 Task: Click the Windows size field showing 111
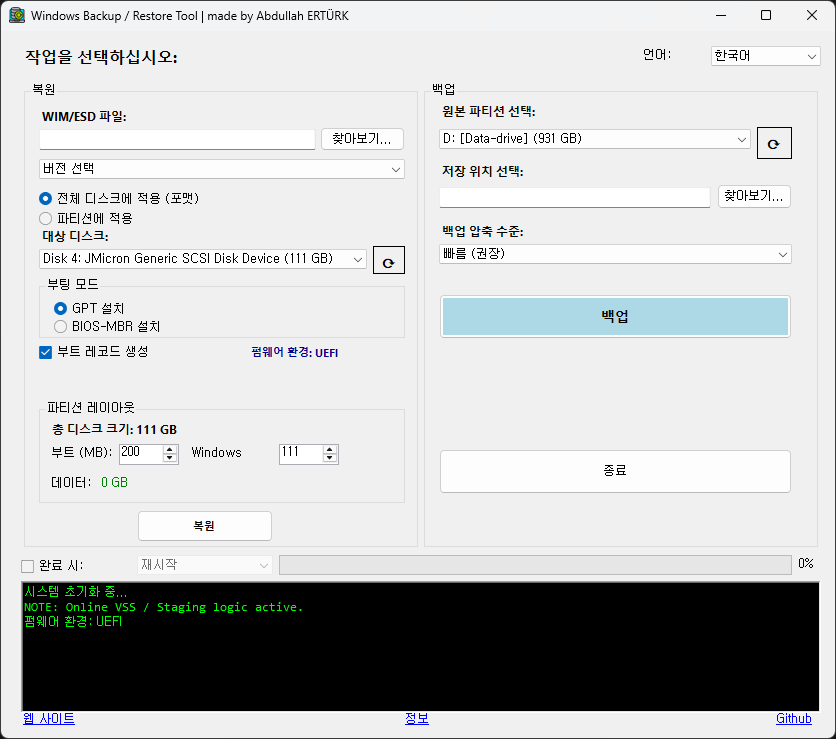pos(301,454)
